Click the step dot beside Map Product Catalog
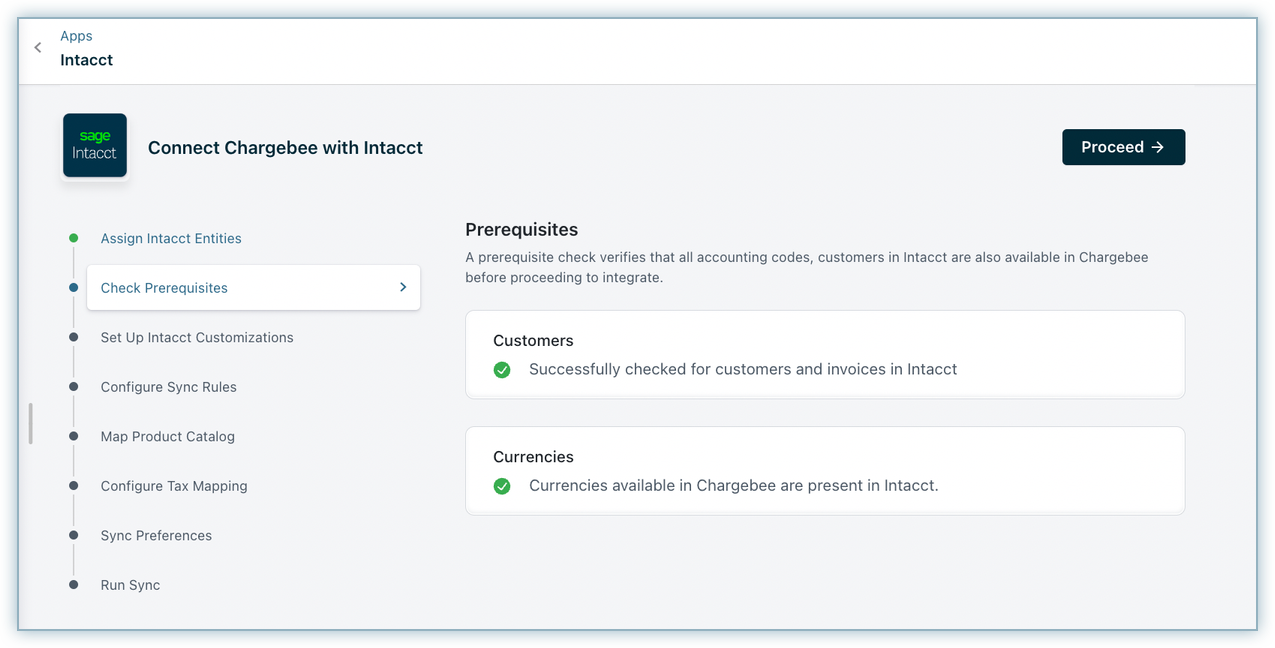Screen dimensions: 1275x648 pos(74,437)
